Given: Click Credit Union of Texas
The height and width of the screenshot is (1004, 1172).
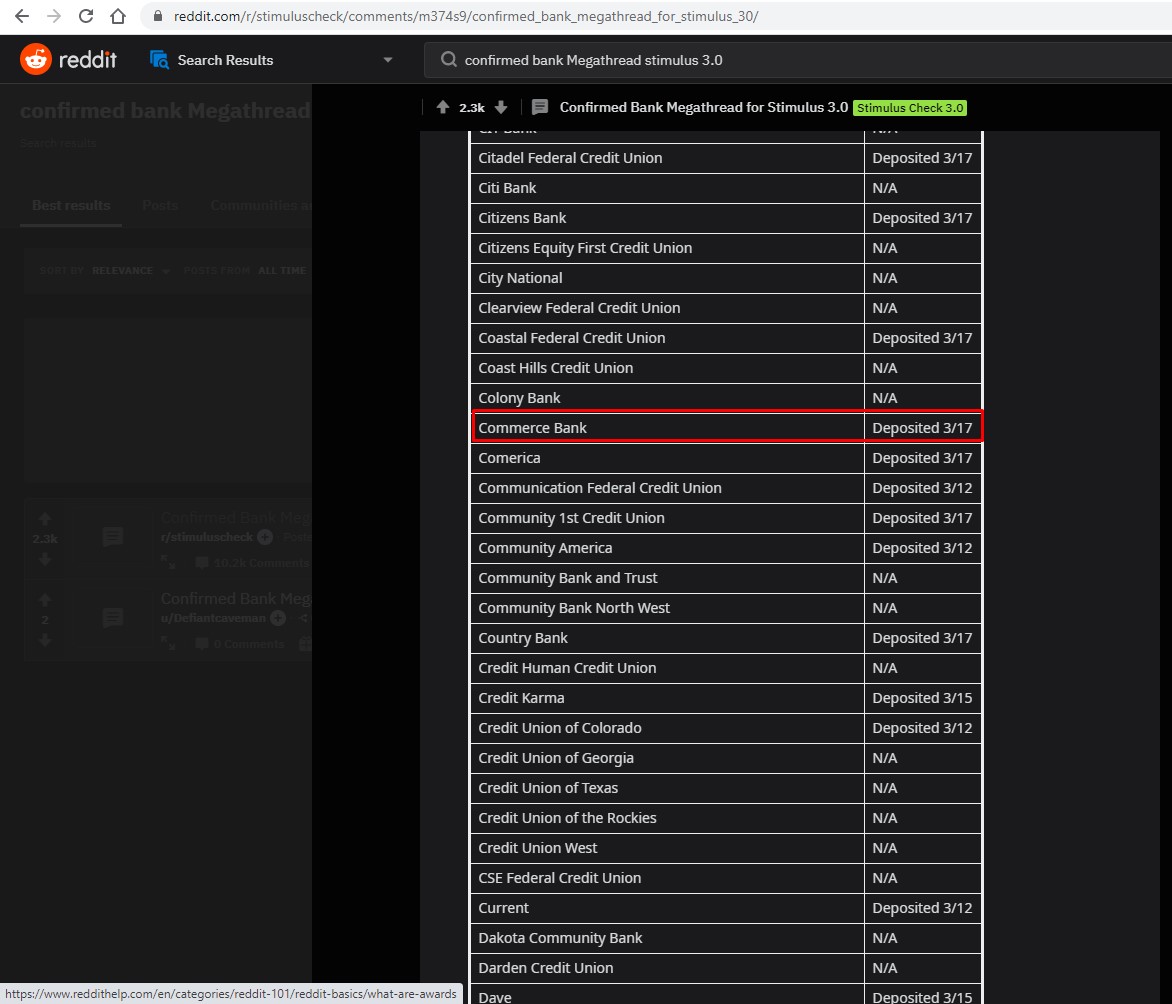Looking at the screenshot, I should 667,788.
